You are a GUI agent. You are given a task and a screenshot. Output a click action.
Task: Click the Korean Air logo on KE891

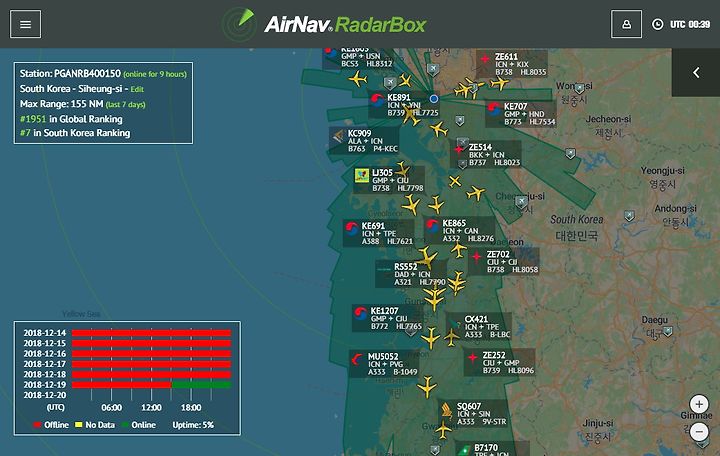(x=377, y=100)
